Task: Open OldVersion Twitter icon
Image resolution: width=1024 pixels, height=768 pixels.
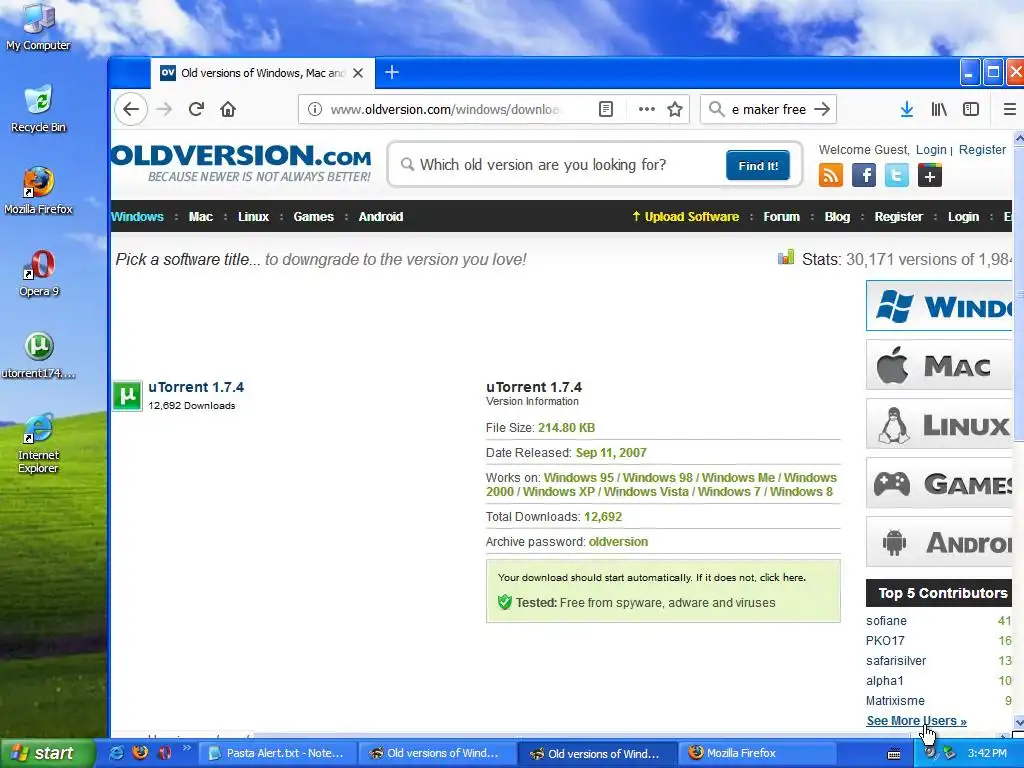Action: (897, 175)
